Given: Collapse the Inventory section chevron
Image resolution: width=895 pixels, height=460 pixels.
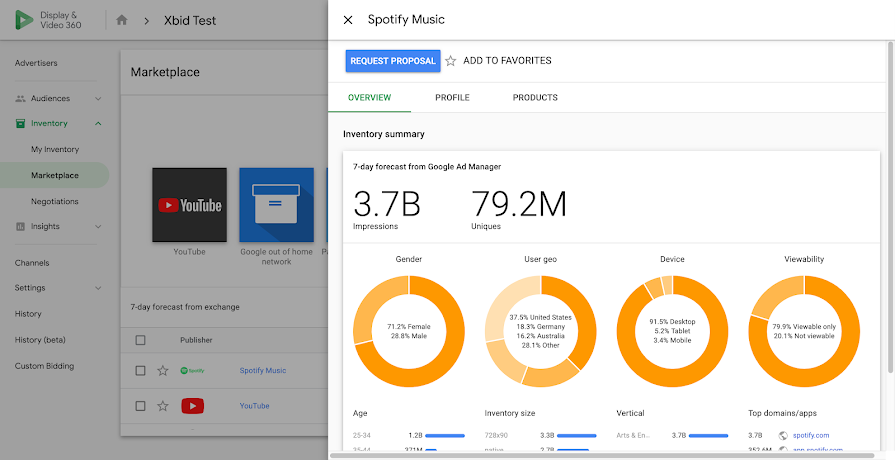Looking at the screenshot, I should tap(98, 124).
